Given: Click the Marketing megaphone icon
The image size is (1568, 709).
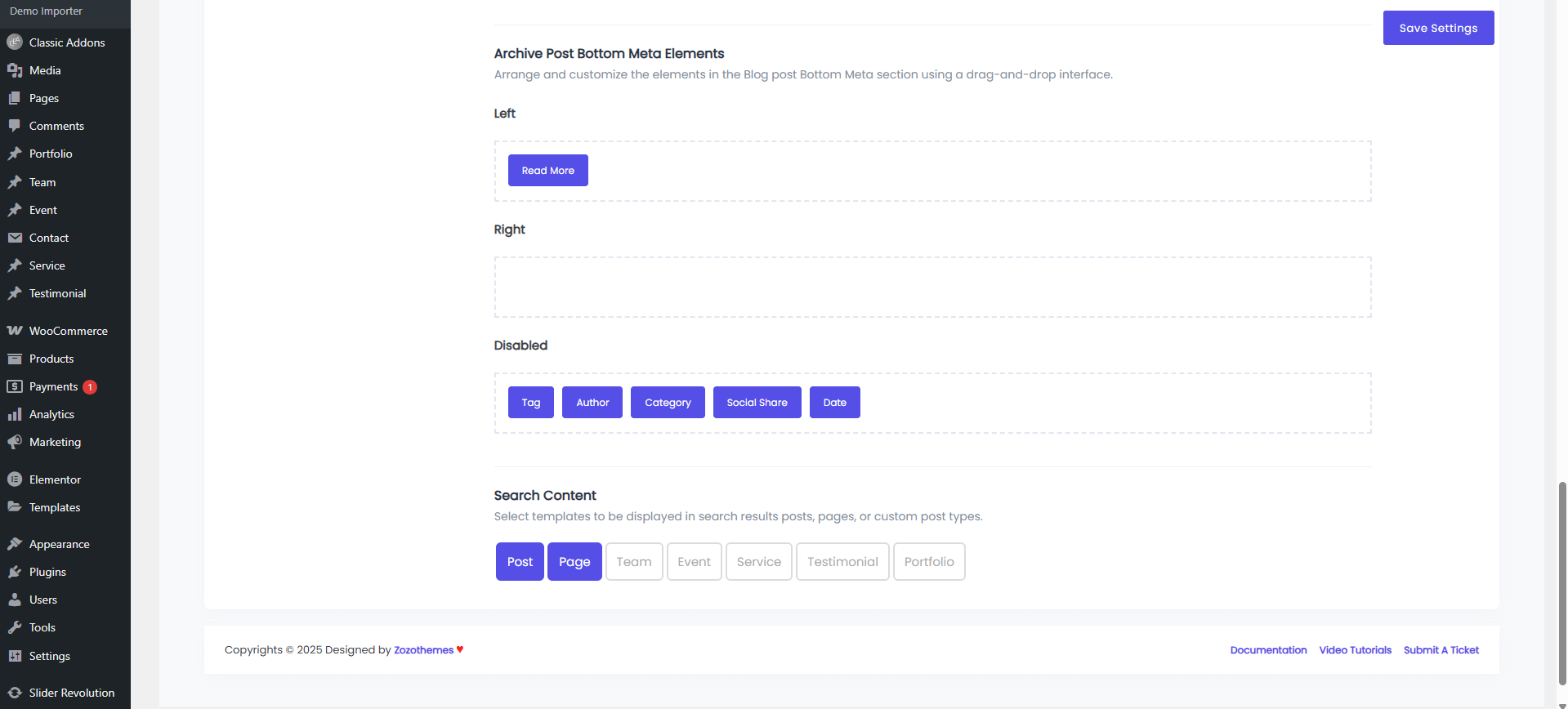Looking at the screenshot, I should (15, 442).
